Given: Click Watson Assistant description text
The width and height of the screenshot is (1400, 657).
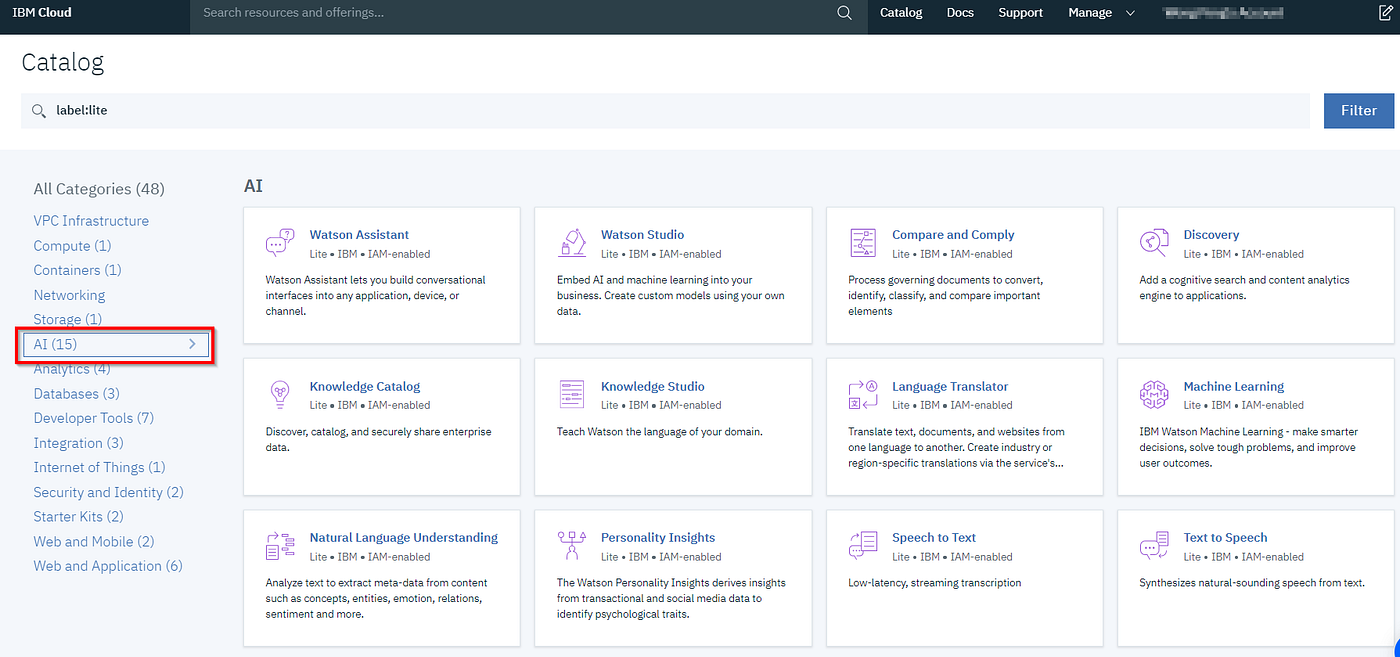Looking at the screenshot, I should pyautogui.click(x=375, y=295).
